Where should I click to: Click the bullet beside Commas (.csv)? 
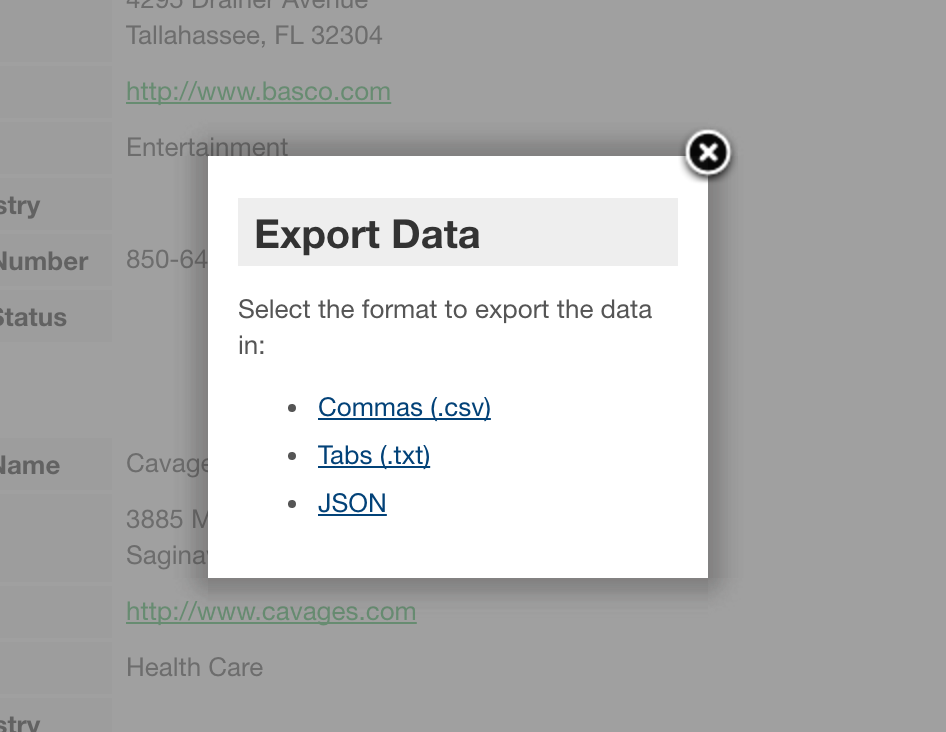(x=292, y=408)
